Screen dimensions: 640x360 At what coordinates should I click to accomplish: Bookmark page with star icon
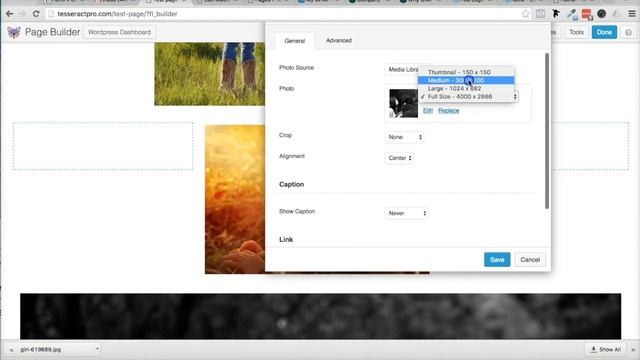pos(525,14)
